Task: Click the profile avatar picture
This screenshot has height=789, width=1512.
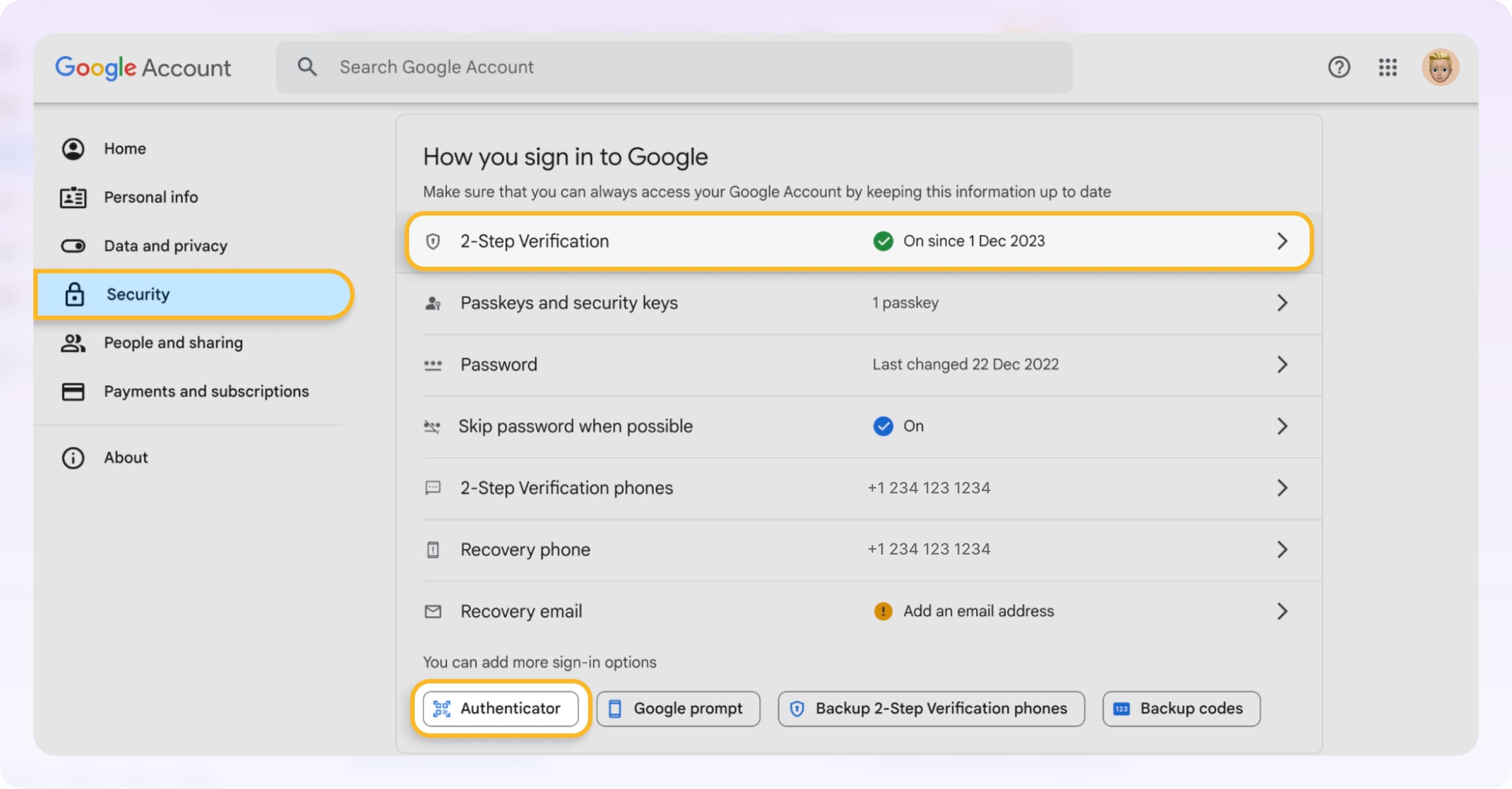Action: (x=1441, y=67)
